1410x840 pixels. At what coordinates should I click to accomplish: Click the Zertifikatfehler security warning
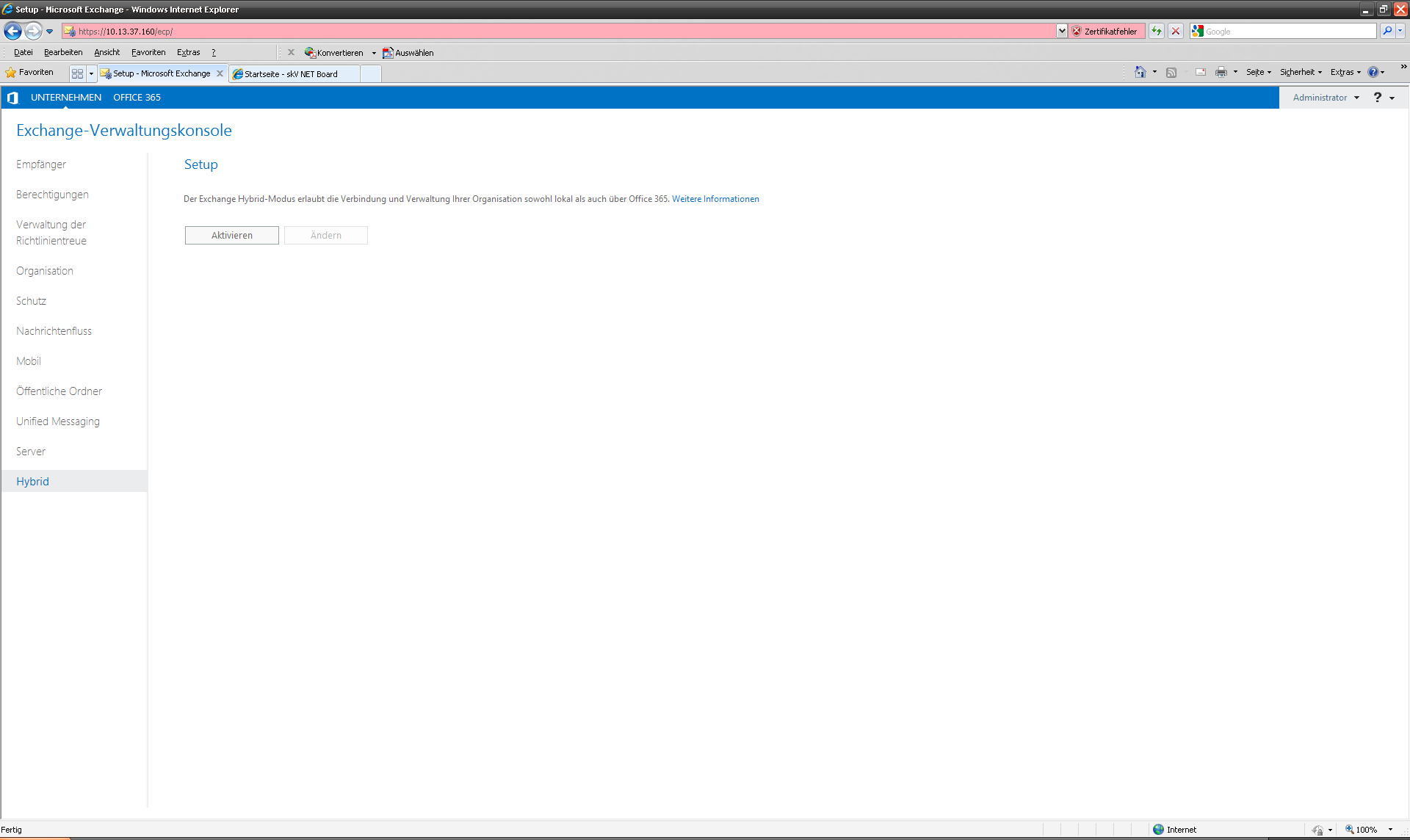point(1104,31)
